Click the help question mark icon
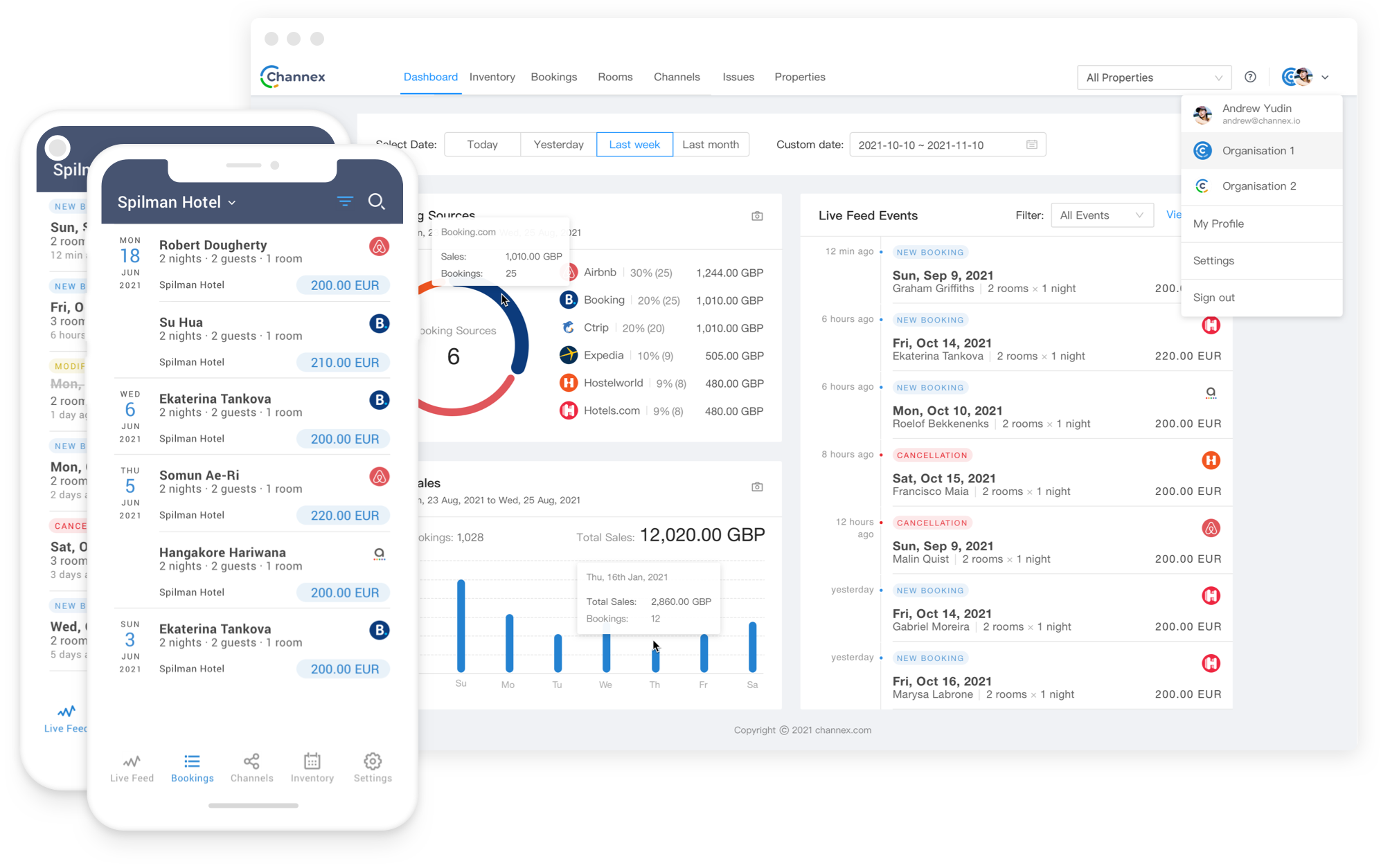The height and width of the screenshot is (868, 1381). pos(1250,77)
